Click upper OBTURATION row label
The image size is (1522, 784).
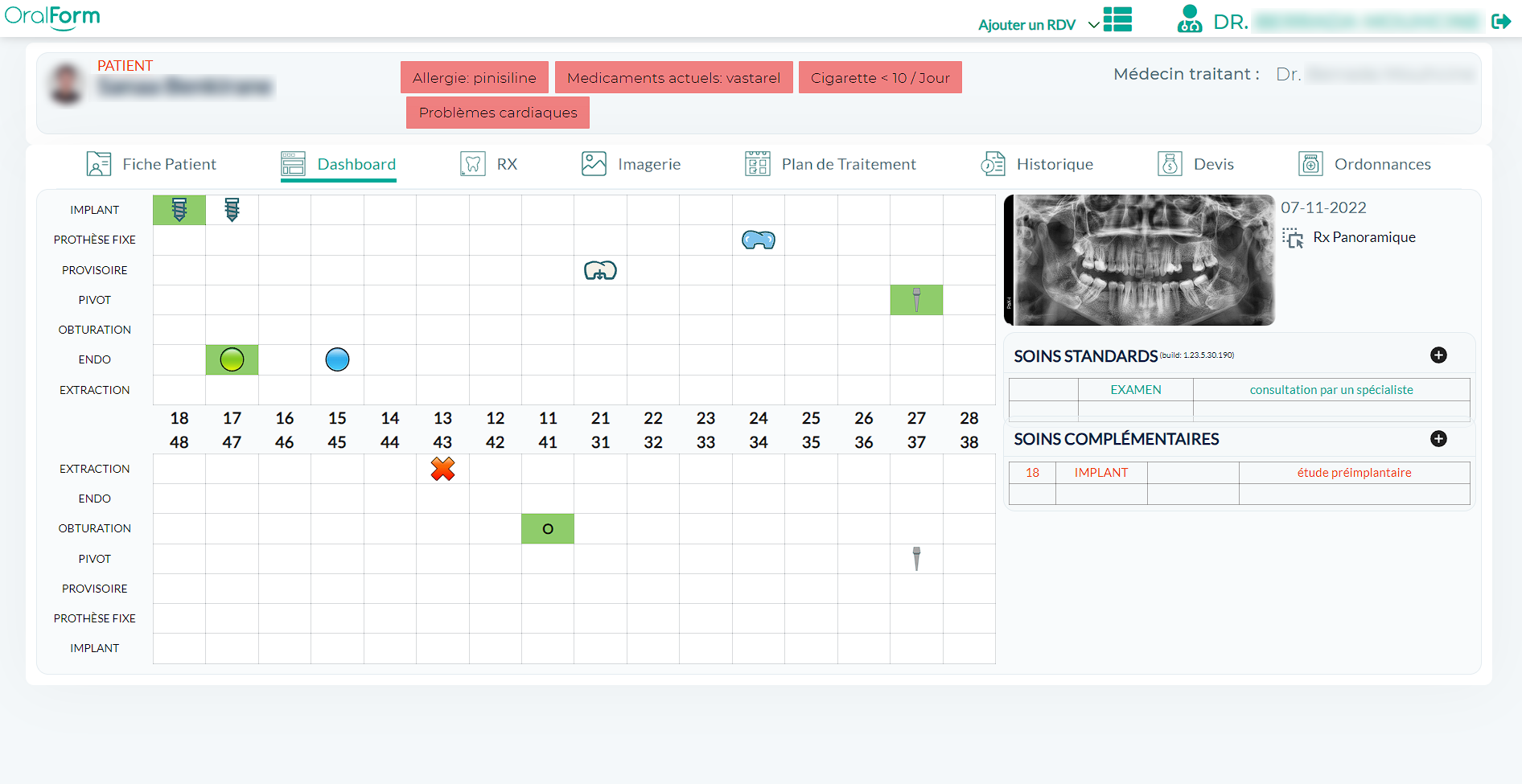tap(94, 330)
